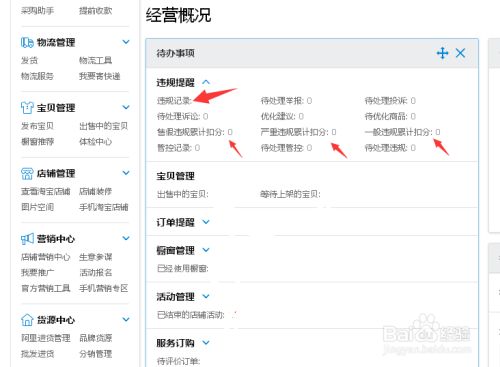
Task: Collapse the 营销中心 sidebar section
Action: pos(126,238)
